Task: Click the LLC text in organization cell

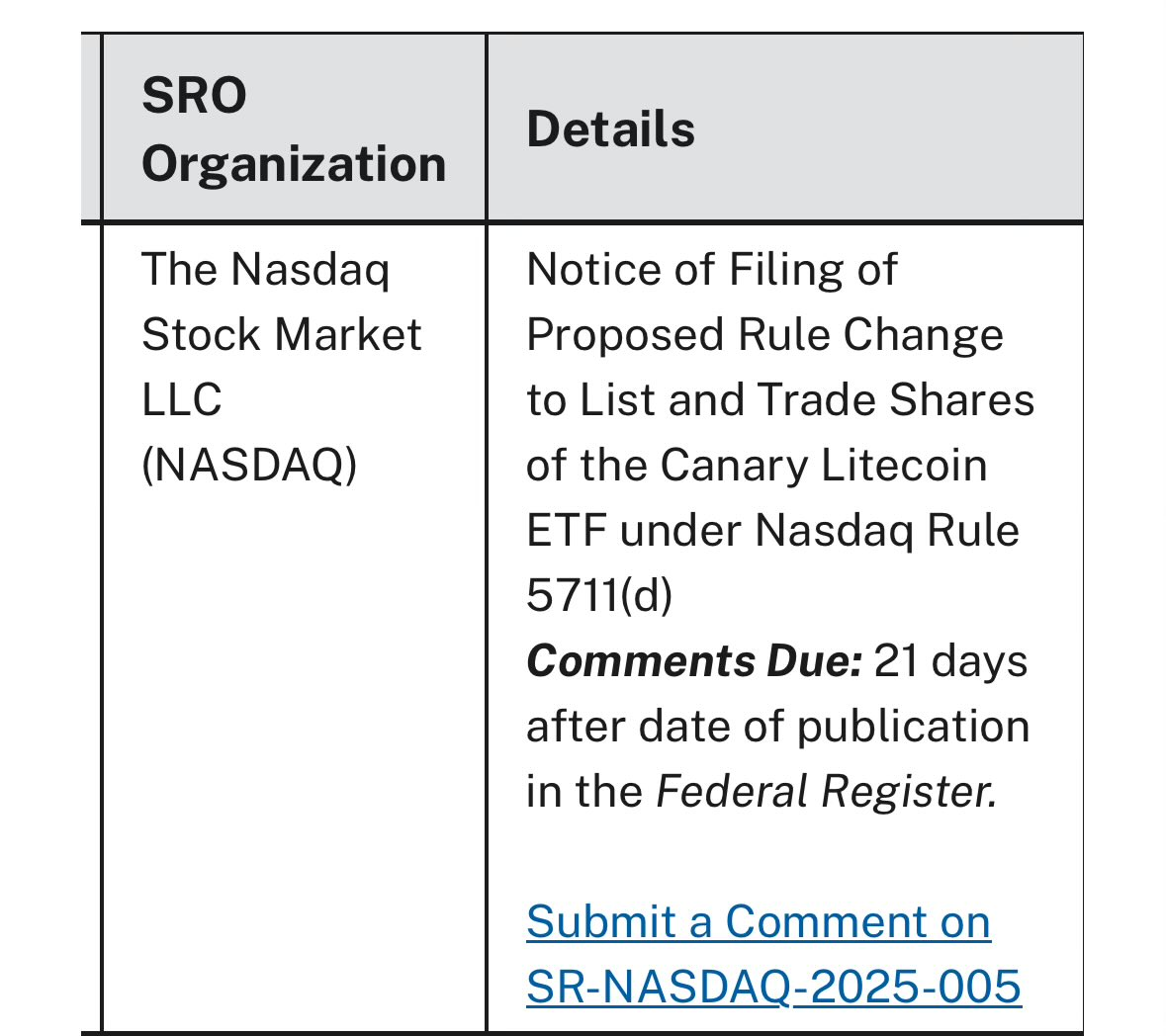Action: coord(181,399)
